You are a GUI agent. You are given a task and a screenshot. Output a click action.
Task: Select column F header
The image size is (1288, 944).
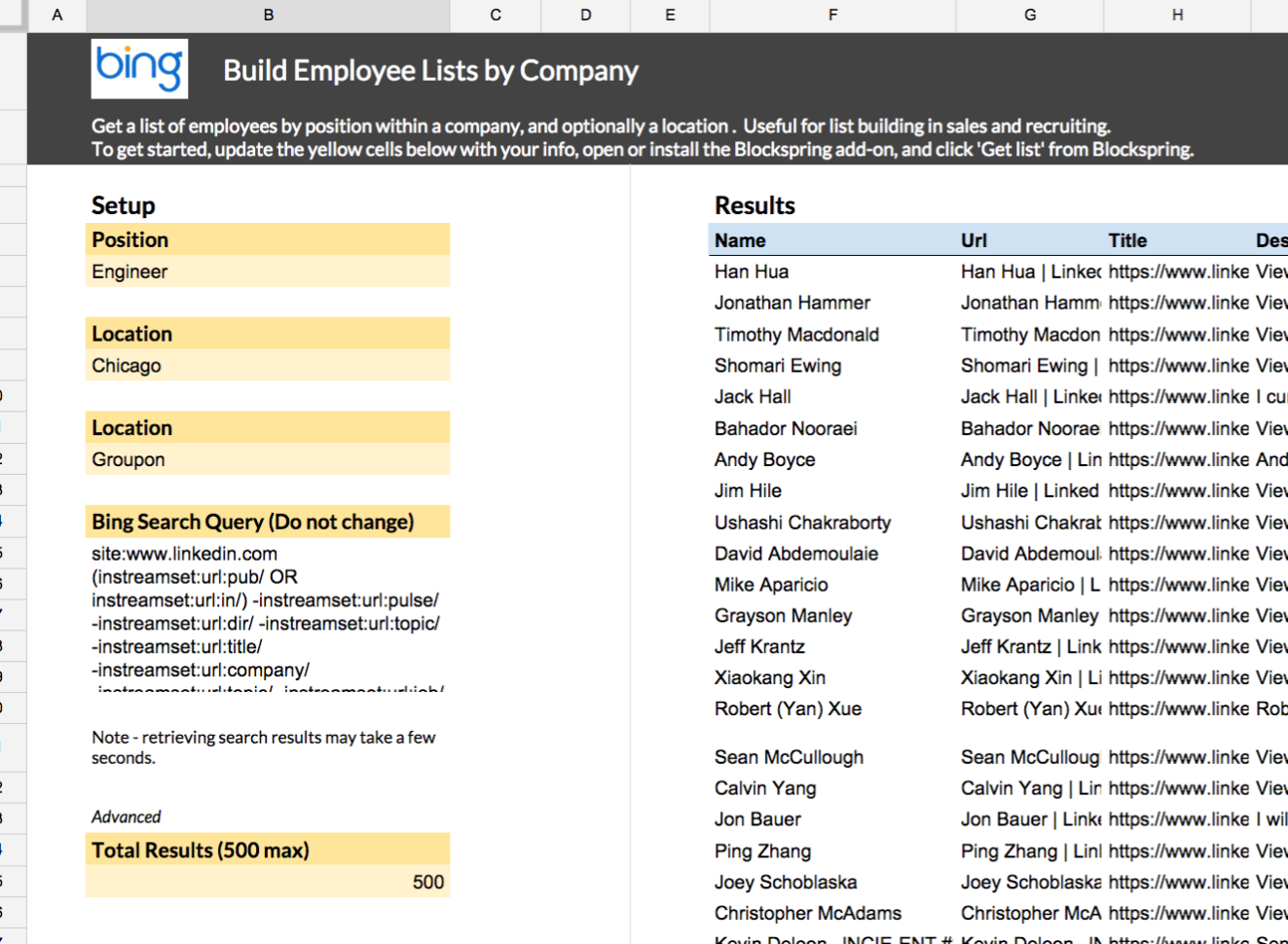(x=832, y=15)
